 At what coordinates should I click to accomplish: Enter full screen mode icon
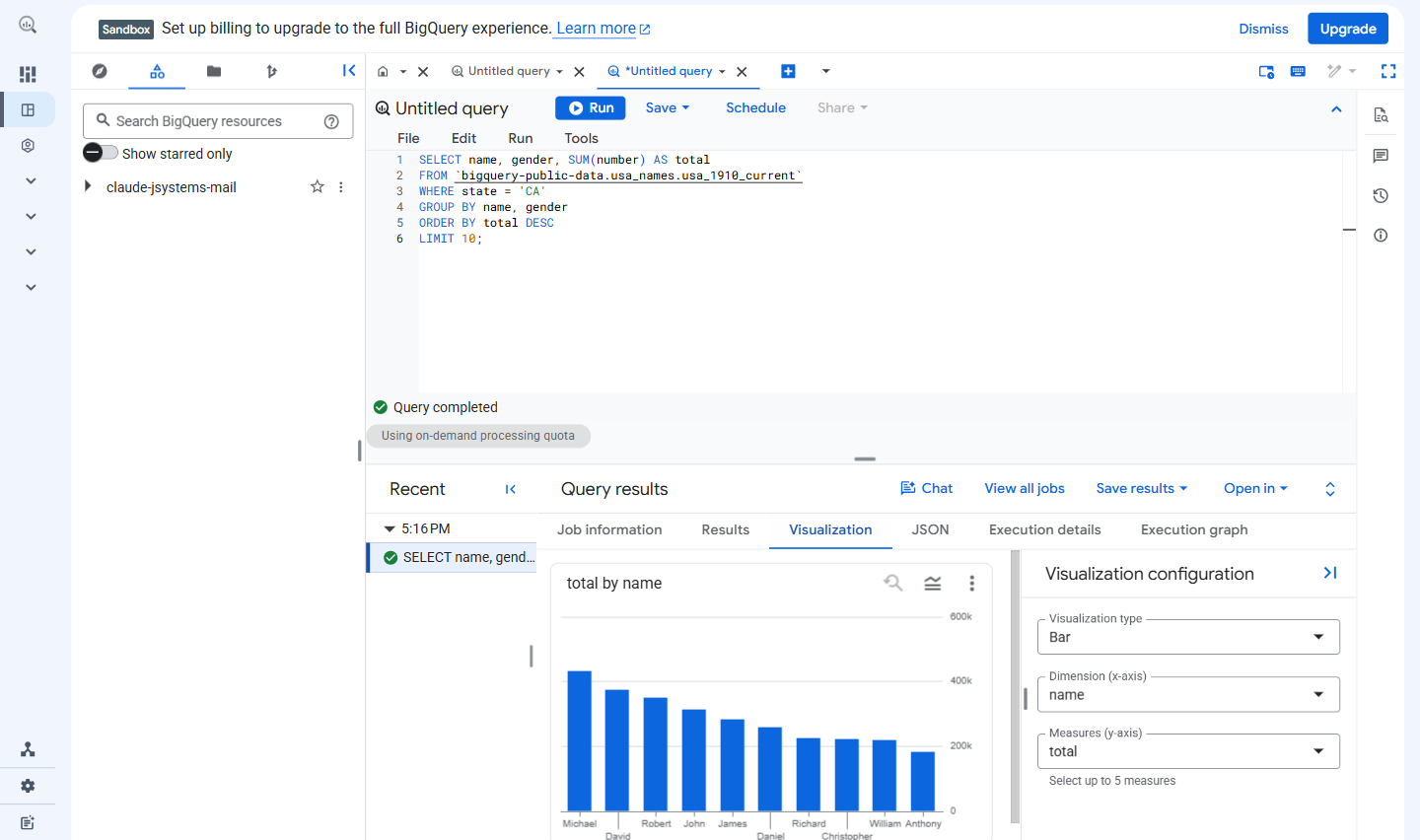(x=1388, y=71)
